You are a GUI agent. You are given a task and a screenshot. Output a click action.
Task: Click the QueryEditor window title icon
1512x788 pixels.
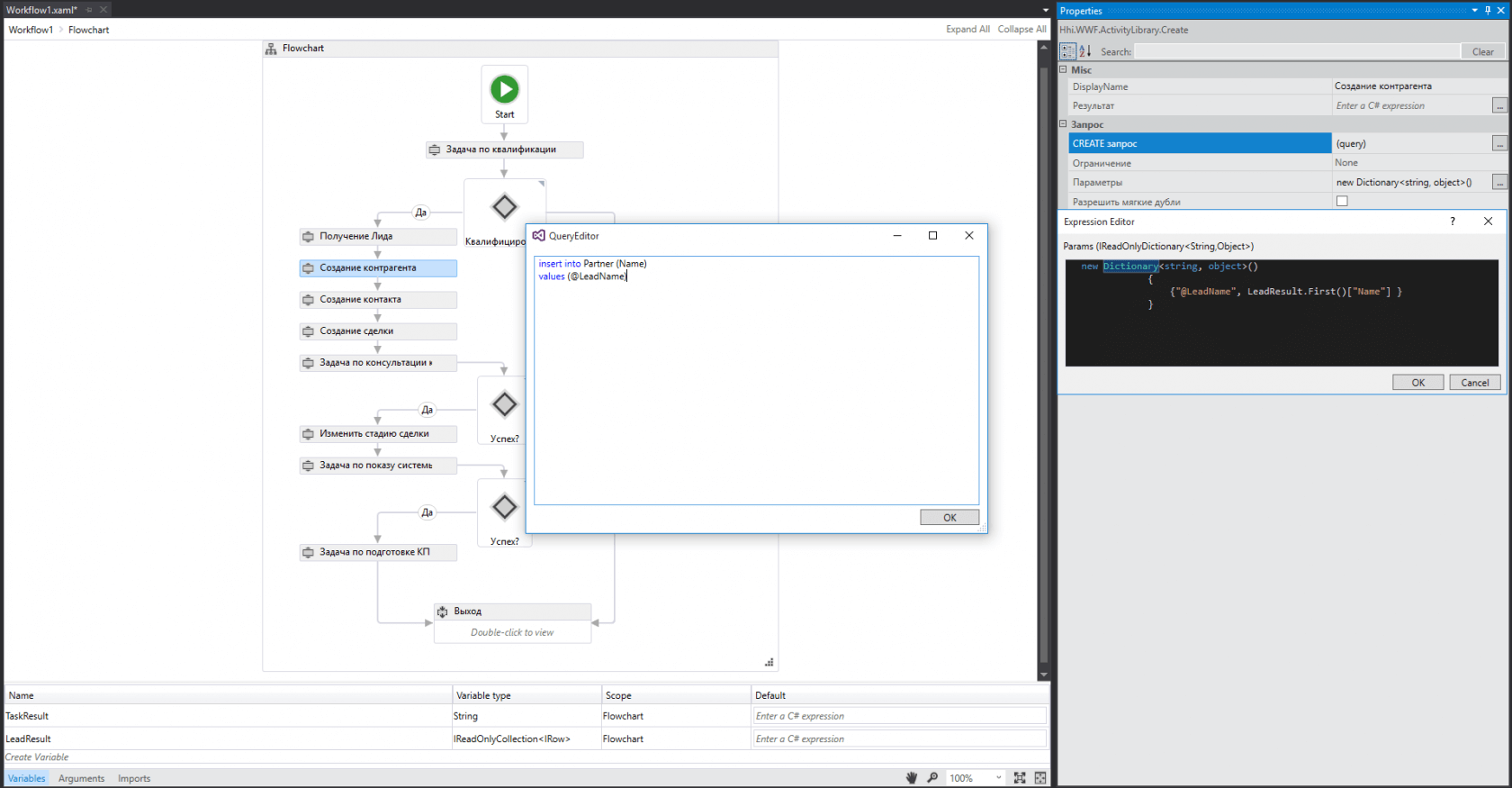538,236
